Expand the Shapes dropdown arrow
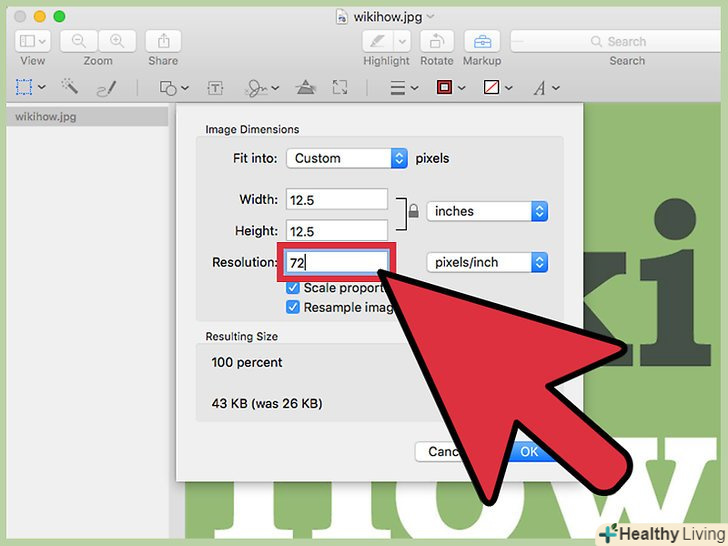The width and height of the screenshot is (728, 546). click(x=185, y=87)
